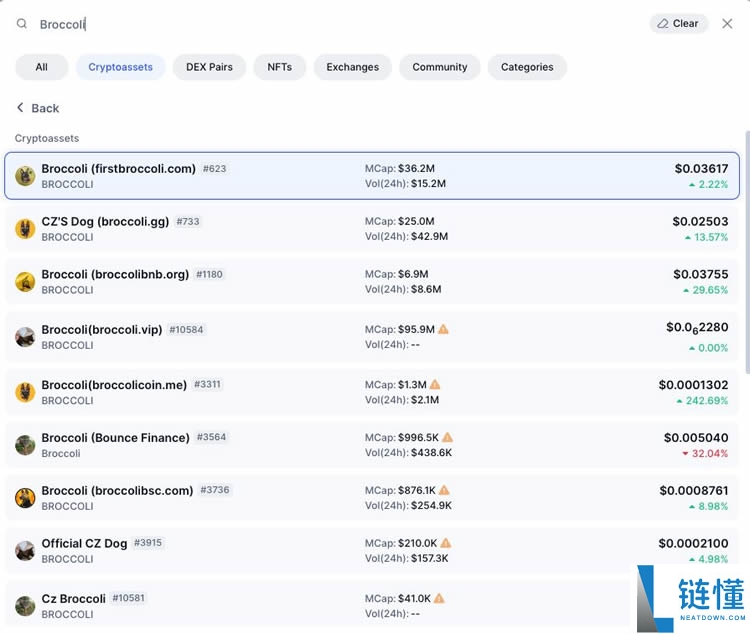The width and height of the screenshot is (750, 634).
Task: Click Vol(24h) $42.9M value
Action: tap(430, 236)
